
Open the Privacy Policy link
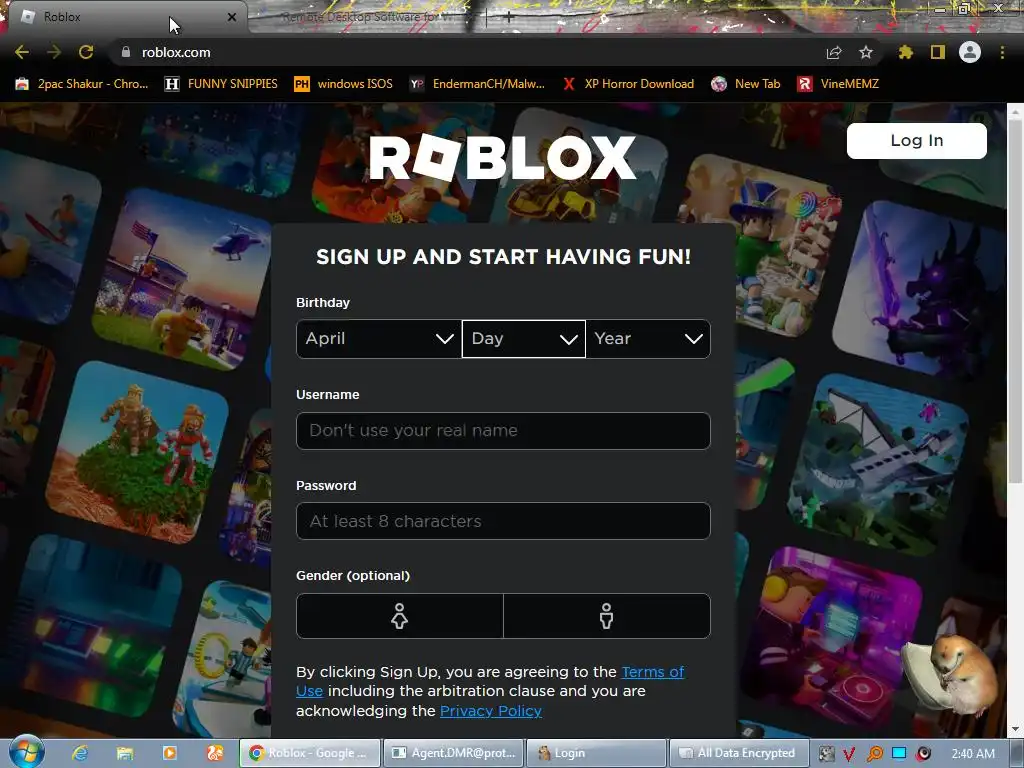click(x=490, y=711)
